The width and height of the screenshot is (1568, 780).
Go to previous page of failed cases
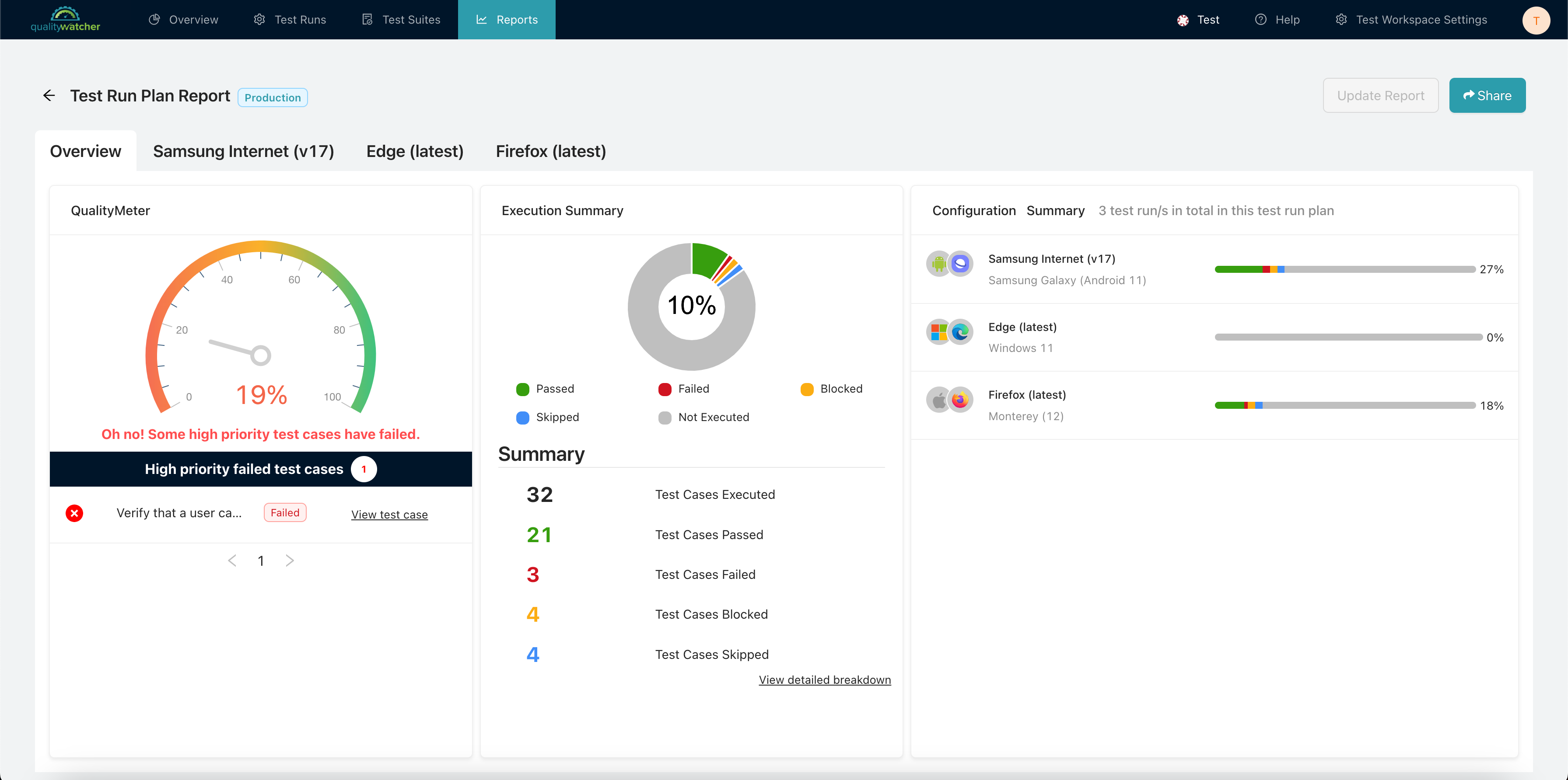click(x=232, y=561)
